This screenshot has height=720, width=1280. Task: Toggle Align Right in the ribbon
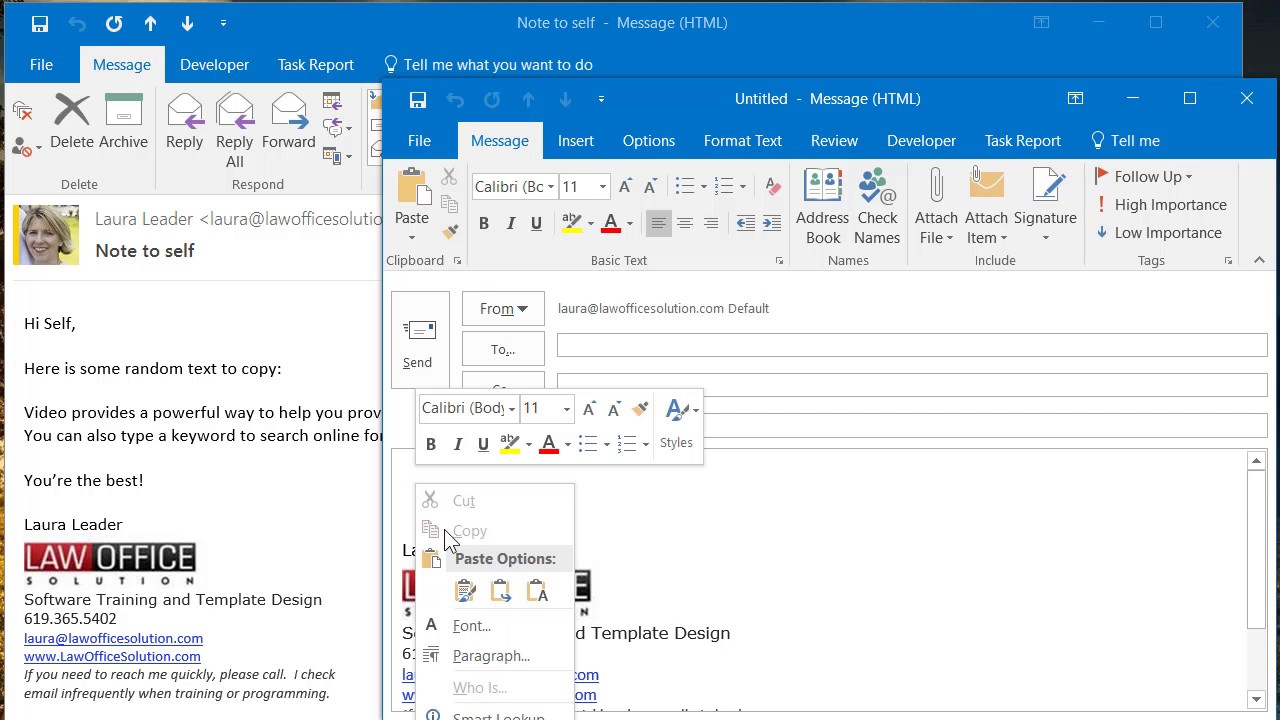pos(711,224)
